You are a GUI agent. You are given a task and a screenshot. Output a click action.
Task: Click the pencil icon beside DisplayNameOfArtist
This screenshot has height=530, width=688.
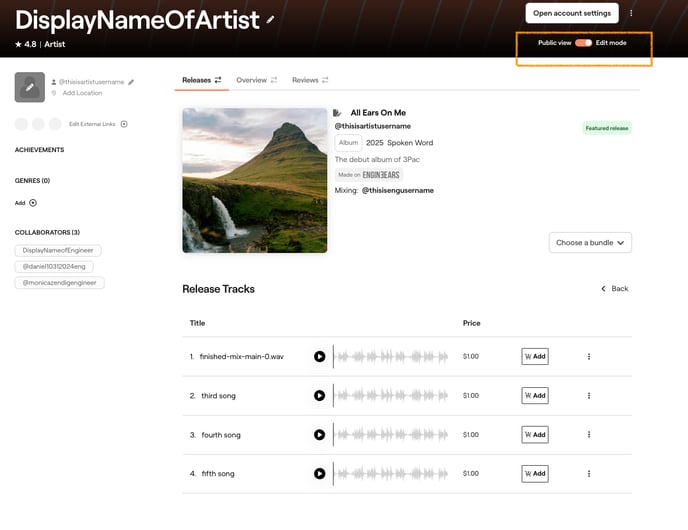point(271,19)
